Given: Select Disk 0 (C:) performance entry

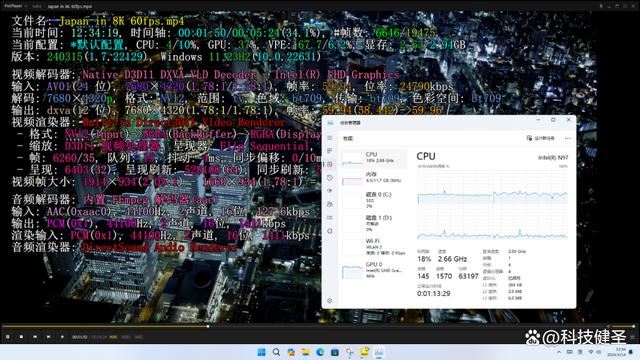Looking at the screenshot, I should point(374,200).
